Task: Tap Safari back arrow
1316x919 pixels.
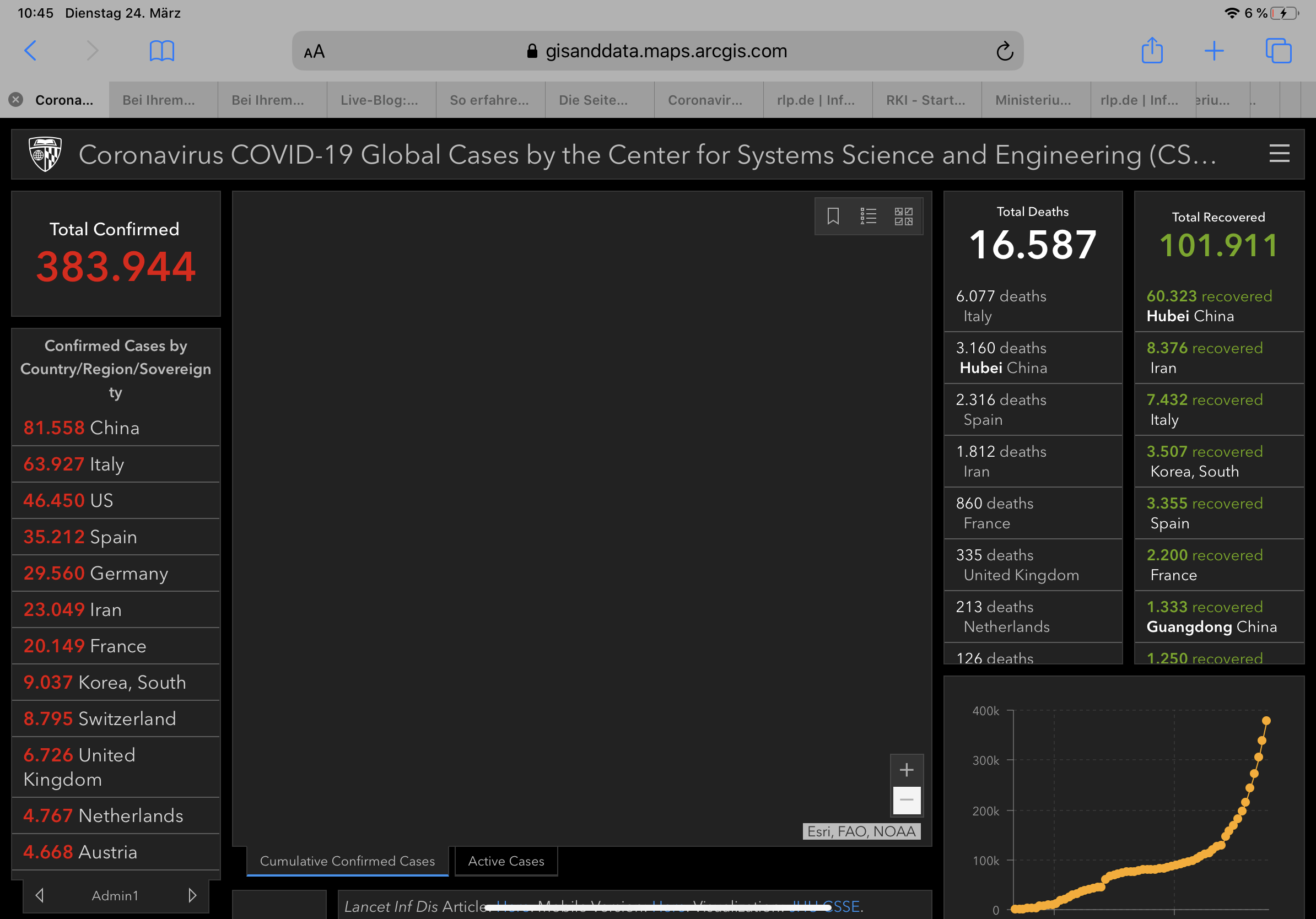Action: point(31,51)
